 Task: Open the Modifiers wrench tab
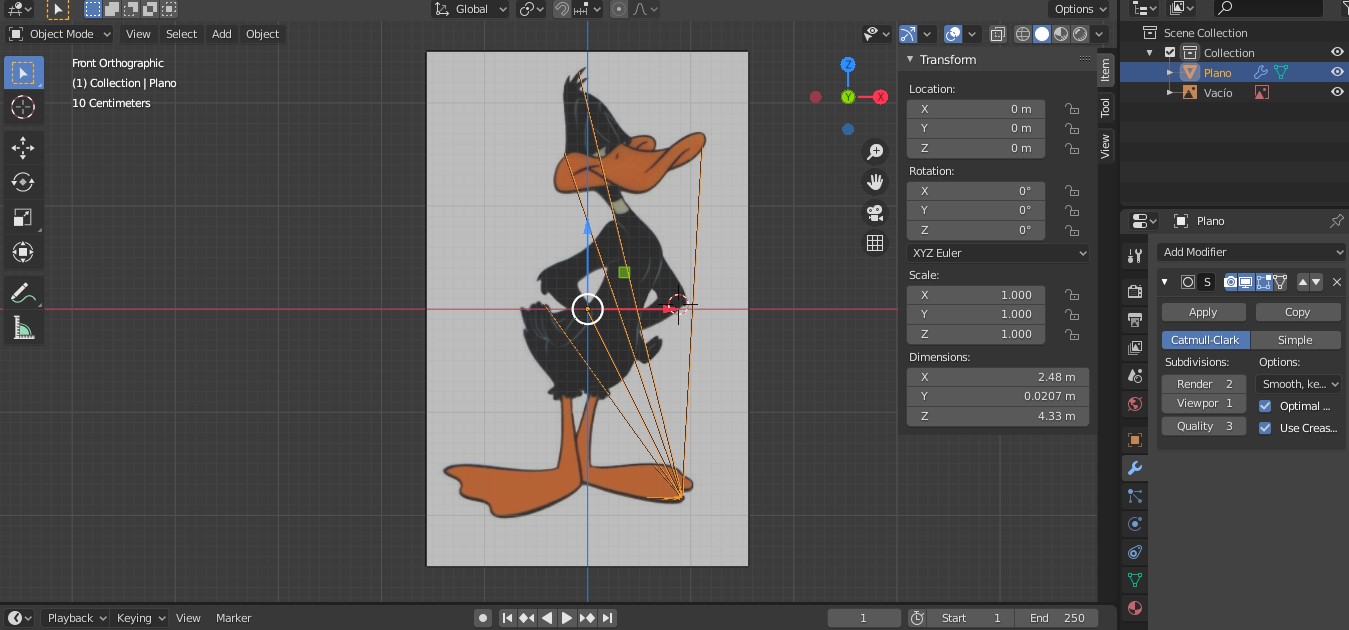[1134, 468]
